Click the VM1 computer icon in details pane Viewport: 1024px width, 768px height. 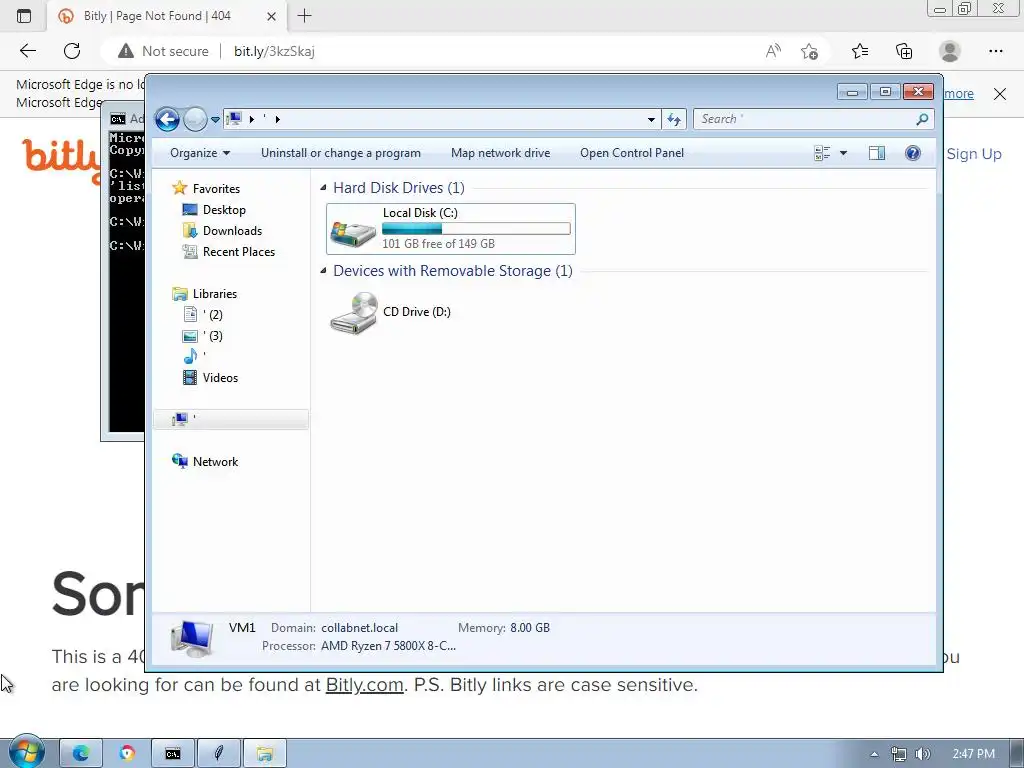pos(192,638)
